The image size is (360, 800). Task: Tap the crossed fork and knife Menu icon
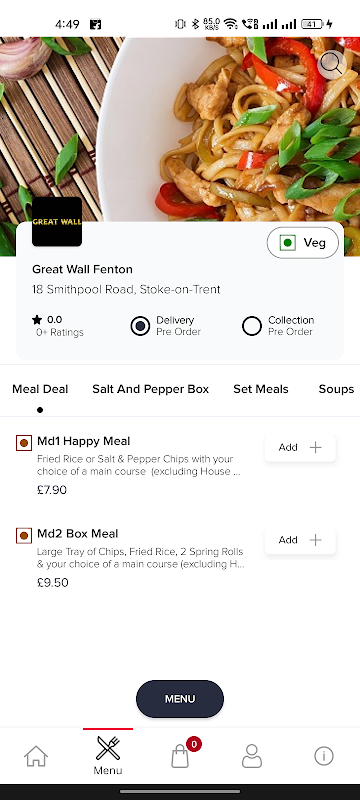tap(108, 748)
